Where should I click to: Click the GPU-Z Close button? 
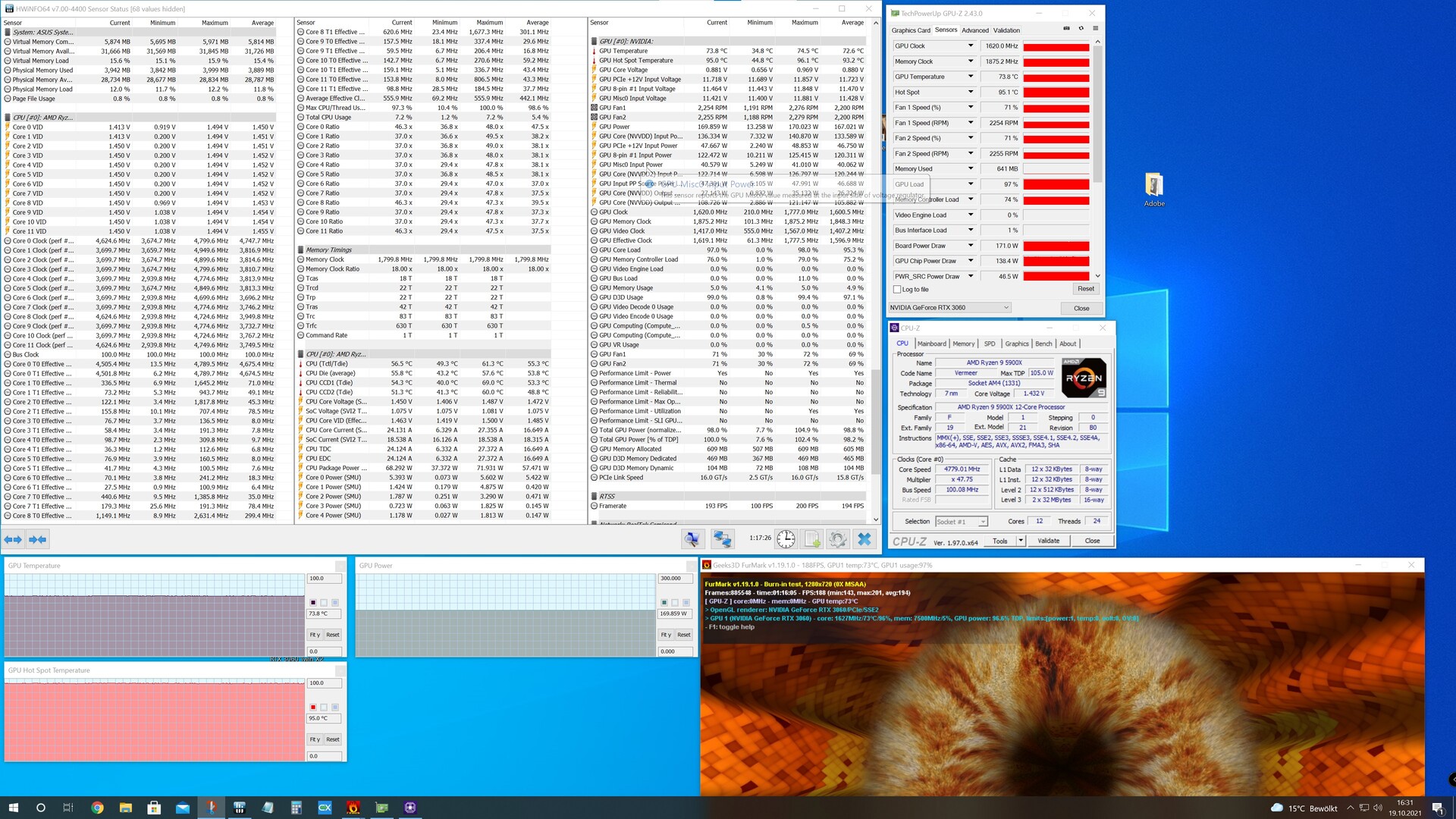pyautogui.click(x=1081, y=308)
